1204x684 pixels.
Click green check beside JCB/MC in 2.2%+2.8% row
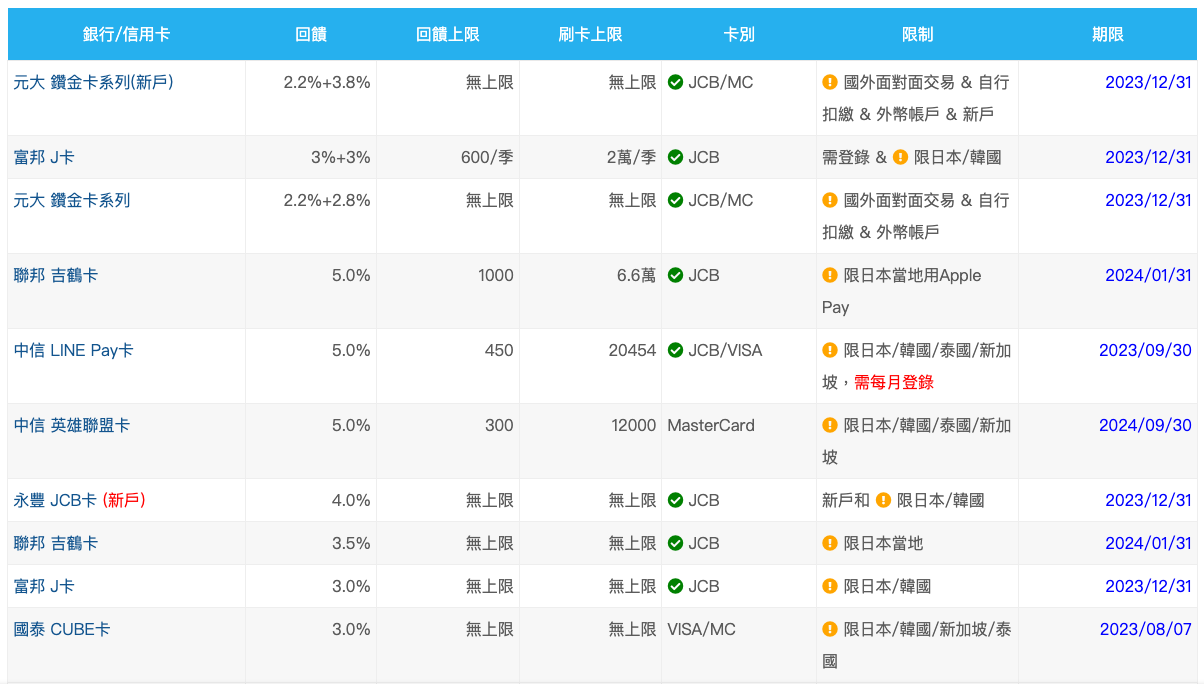tap(676, 200)
